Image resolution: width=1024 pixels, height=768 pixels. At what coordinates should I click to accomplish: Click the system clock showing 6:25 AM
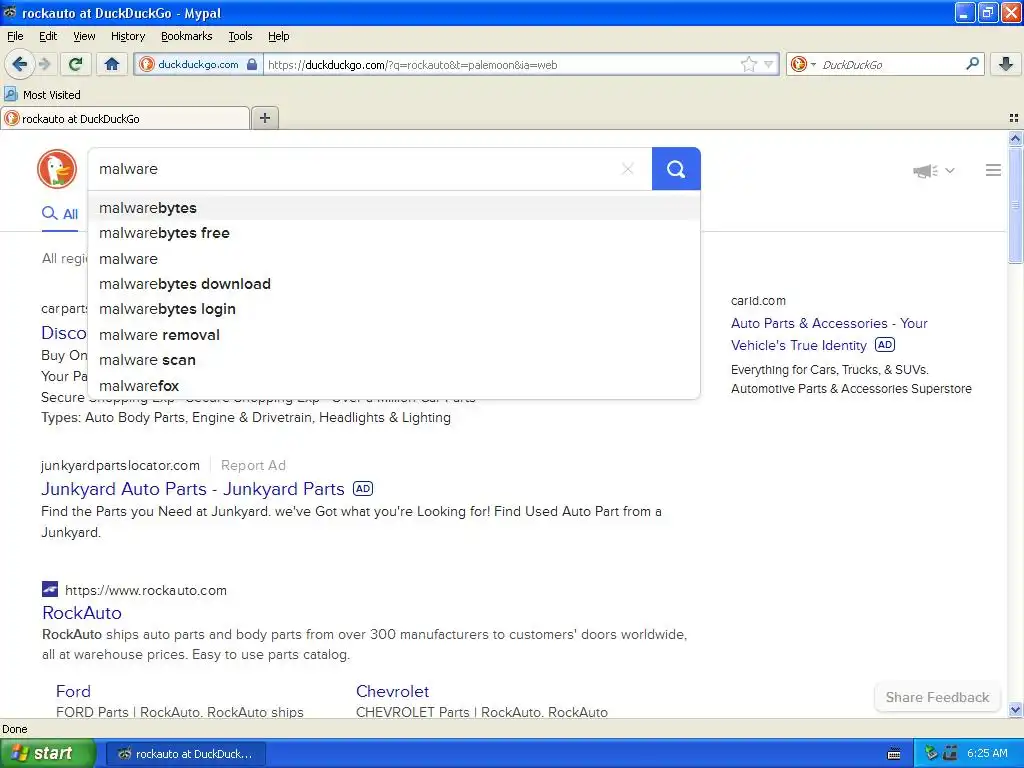click(987, 753)
